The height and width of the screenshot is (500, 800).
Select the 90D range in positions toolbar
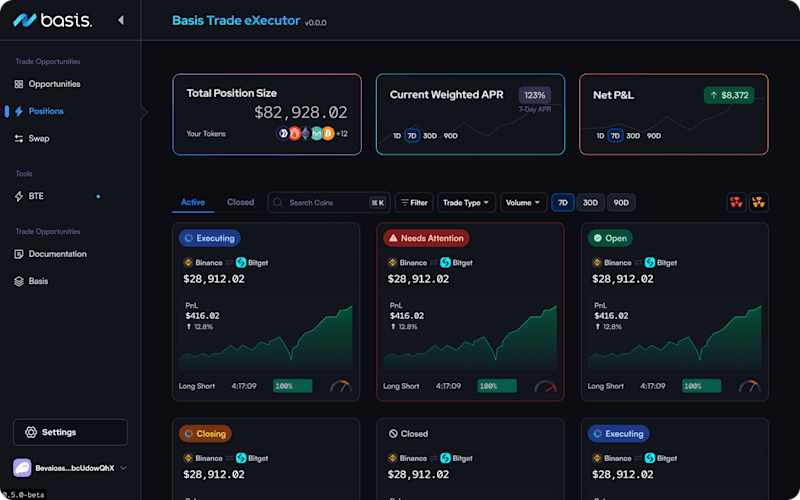coord(621,203)
